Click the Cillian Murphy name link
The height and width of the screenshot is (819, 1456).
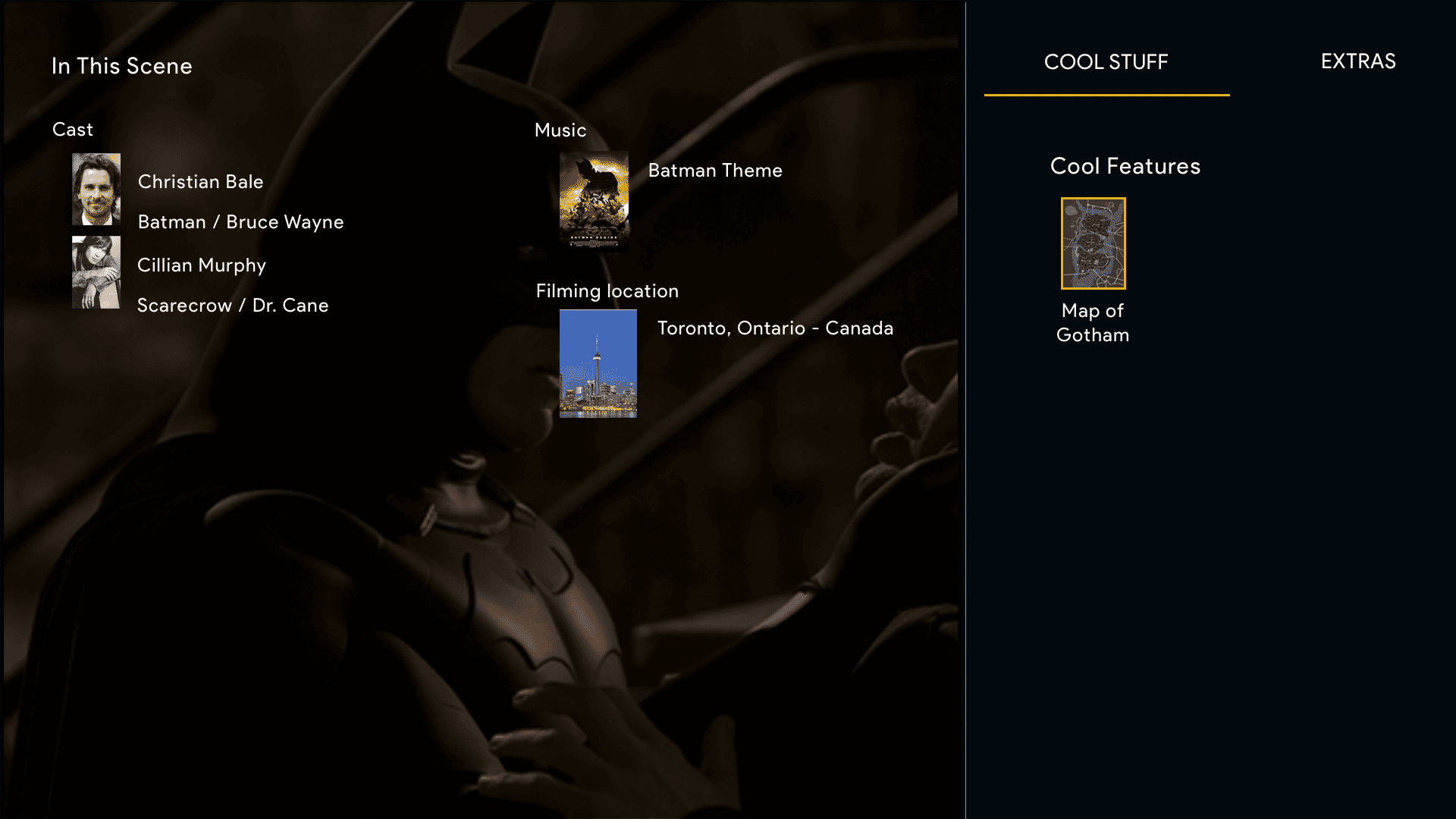click(202, 265)
